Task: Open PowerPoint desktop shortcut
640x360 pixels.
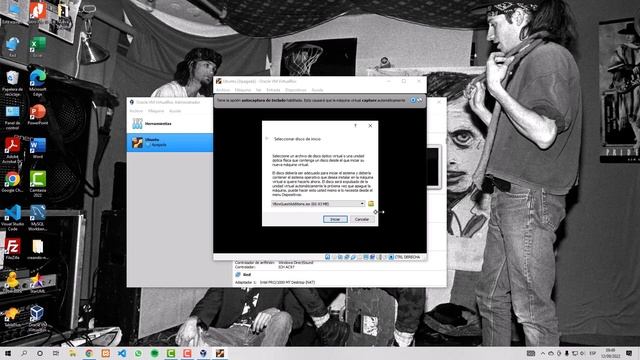Action: [x=38, y=114]
